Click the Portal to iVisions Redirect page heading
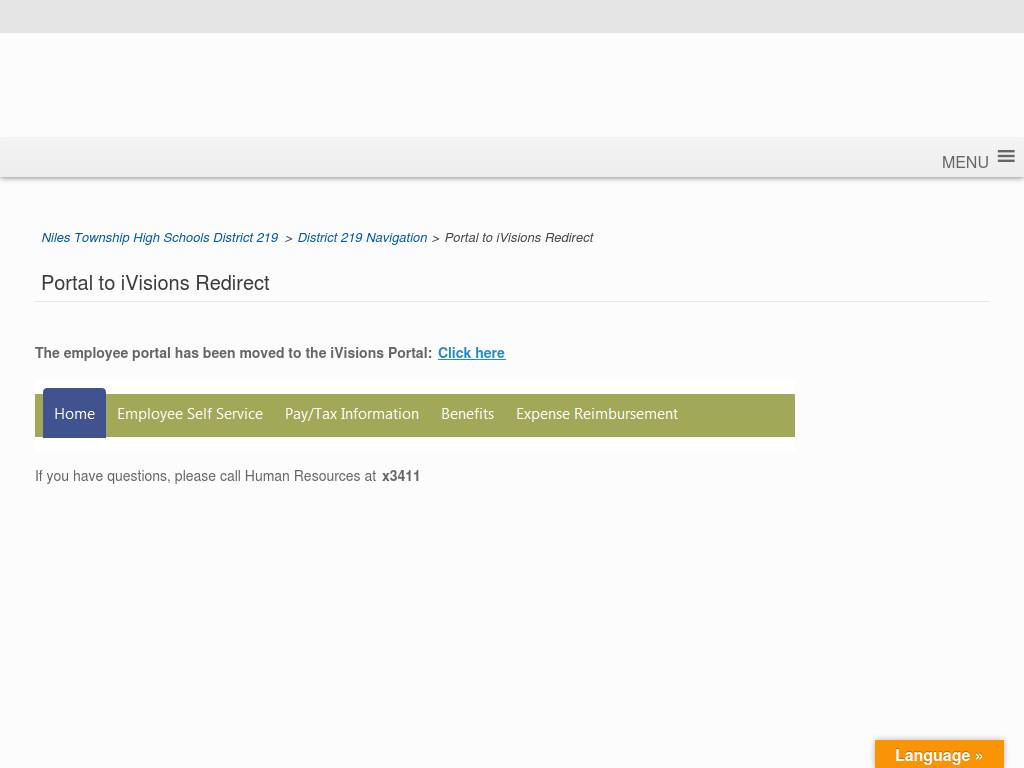The height and width of the screenshot is (768, 1024). (155, 283)
